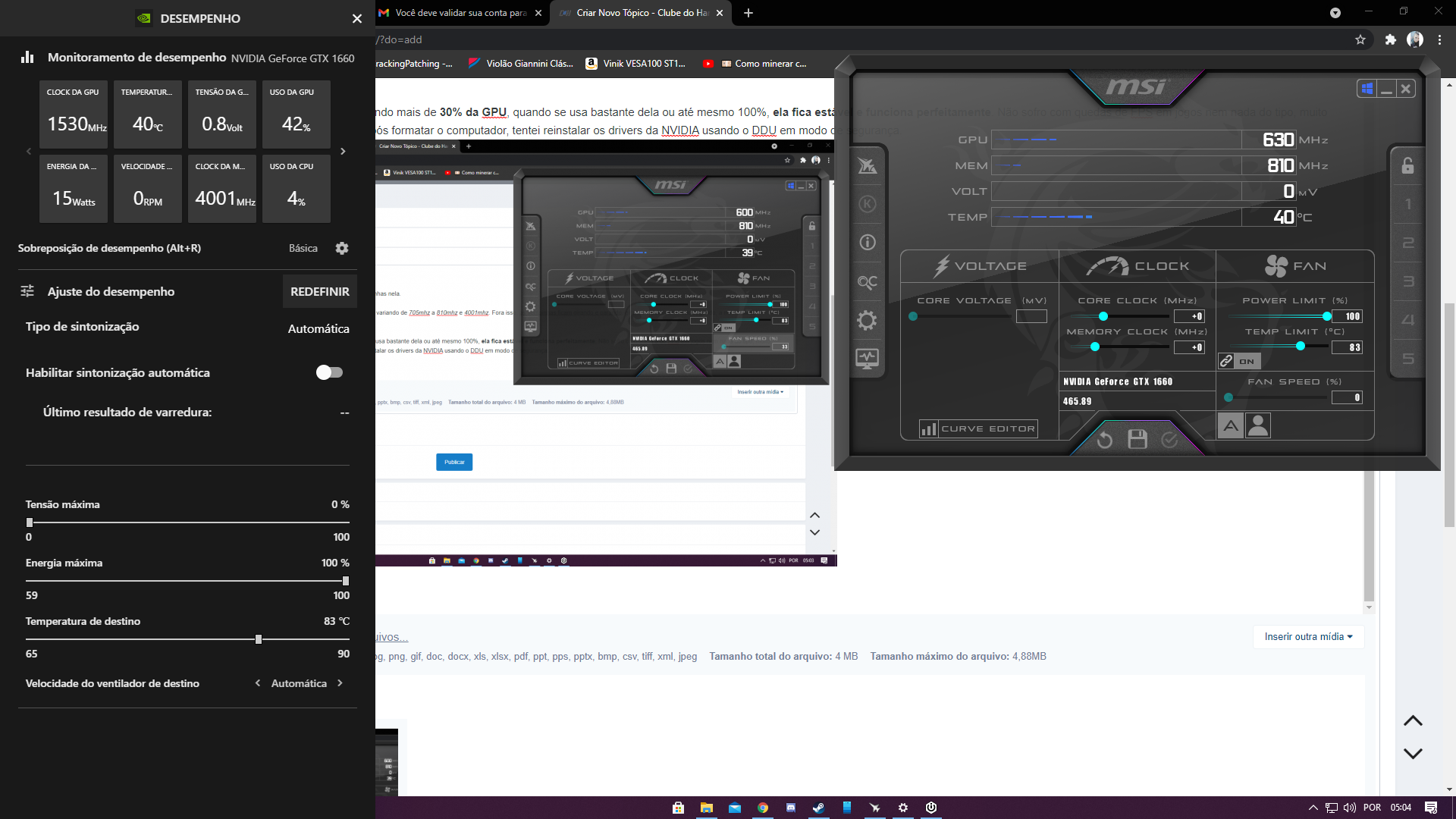Select Afterburner profile slot 1
The width and height of the screenshot is (1456, 819).
[x=1408, y=204]
